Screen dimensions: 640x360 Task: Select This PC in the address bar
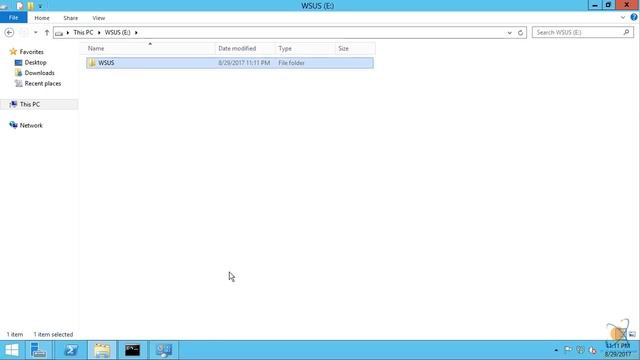pyautogui.click(x=83, y=33)
